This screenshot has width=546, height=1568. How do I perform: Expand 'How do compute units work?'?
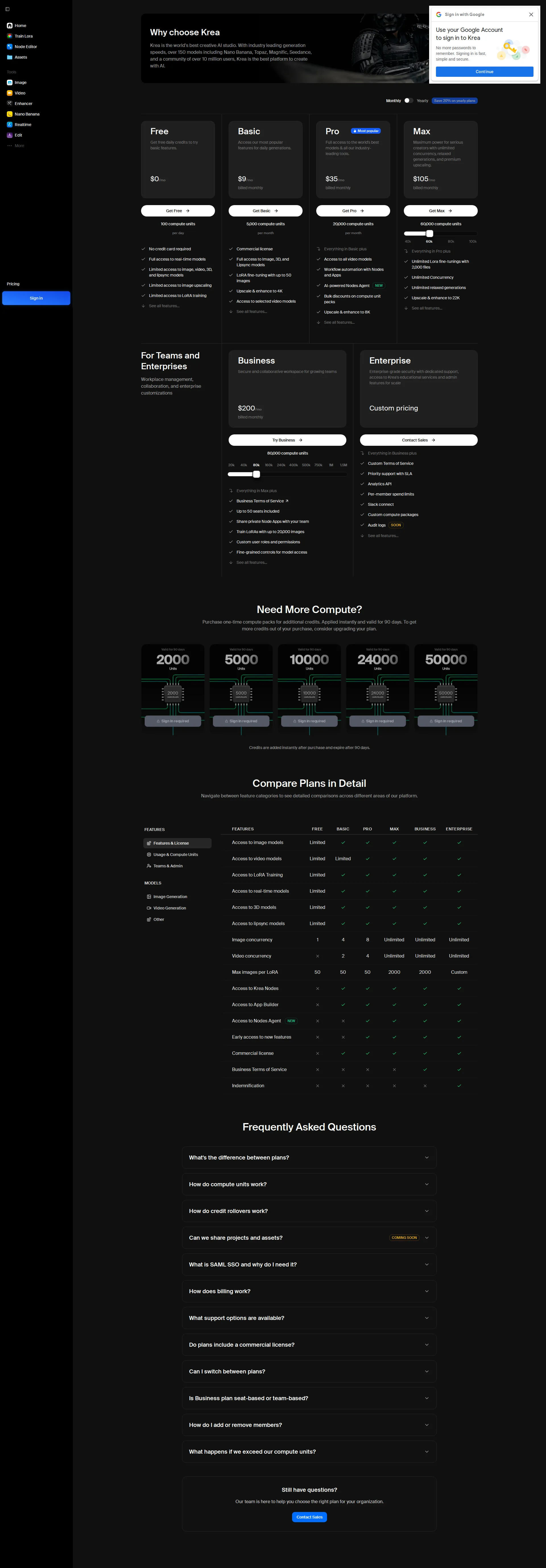point(309,1184)
